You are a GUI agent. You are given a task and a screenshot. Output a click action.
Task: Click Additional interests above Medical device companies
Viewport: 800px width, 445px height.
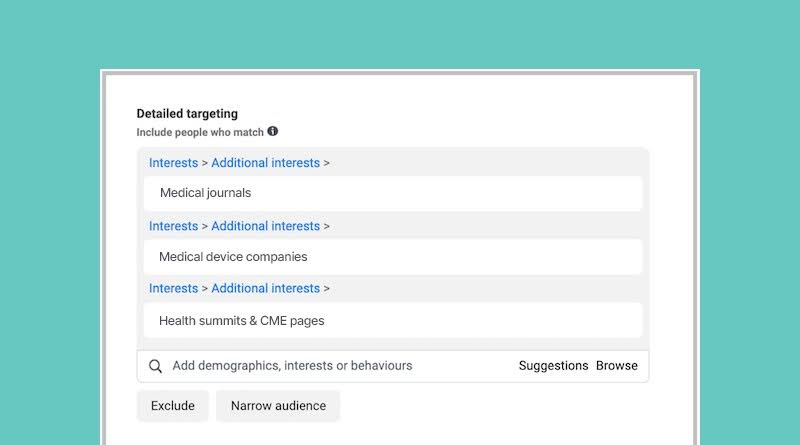265,226
